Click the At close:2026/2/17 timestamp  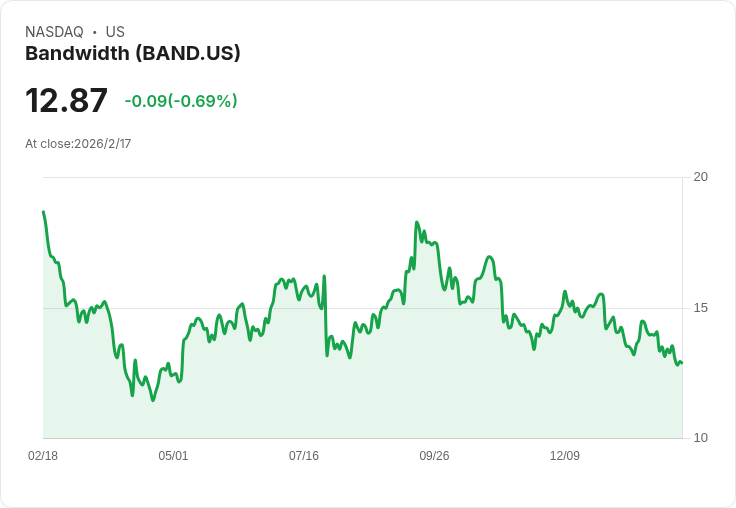pos(78,144)
